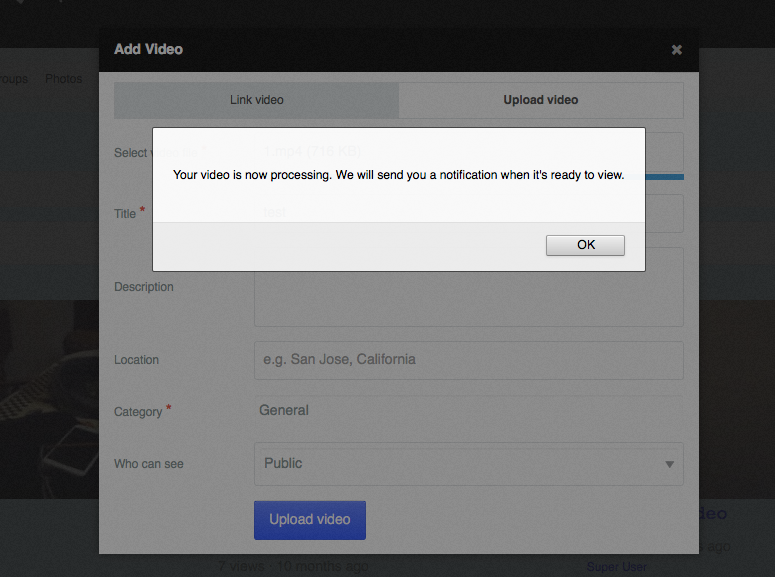Click the Description text area
Viewport: 775px width, 577px height.
point(469,299)
